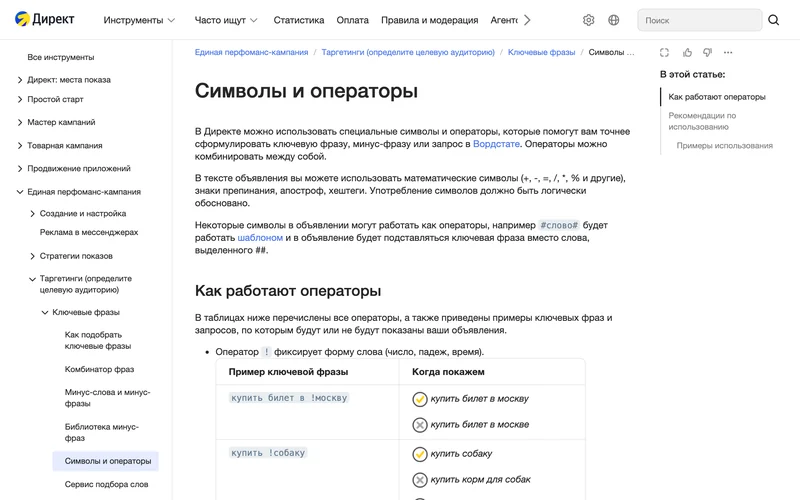Image resolution: width=800 pixels, height=500 pixels.
Task: Open Комбинатор фраз page
Action: tap(99, 369)
